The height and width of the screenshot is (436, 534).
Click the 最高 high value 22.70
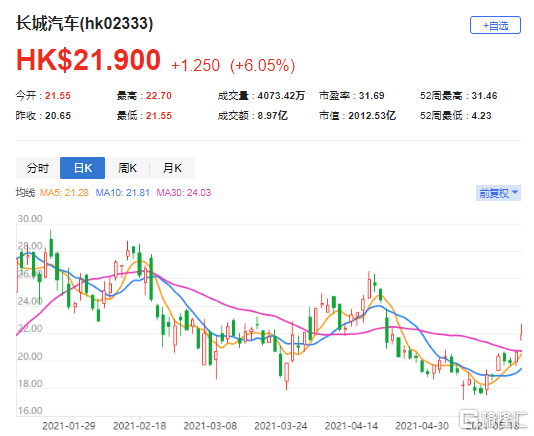[x=159, y=96]
